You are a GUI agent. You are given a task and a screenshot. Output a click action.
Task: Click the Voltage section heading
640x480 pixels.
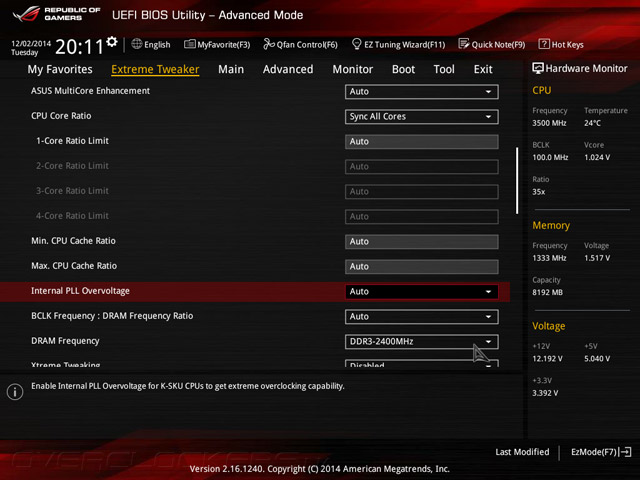(549, 326)
